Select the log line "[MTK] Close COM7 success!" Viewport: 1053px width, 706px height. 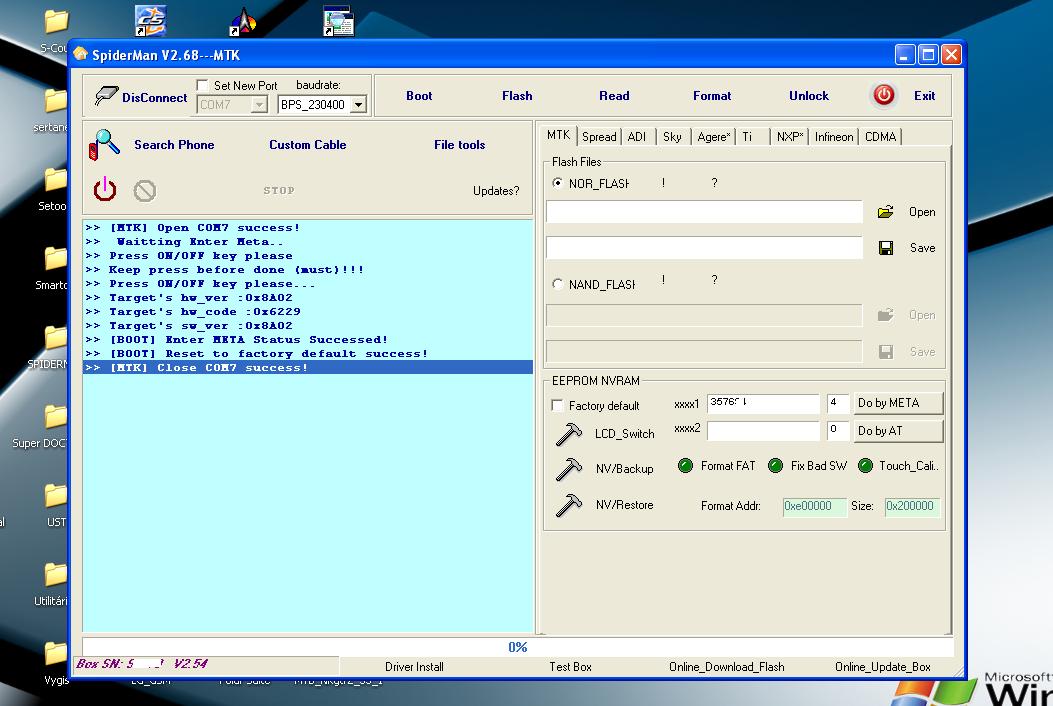308,367
